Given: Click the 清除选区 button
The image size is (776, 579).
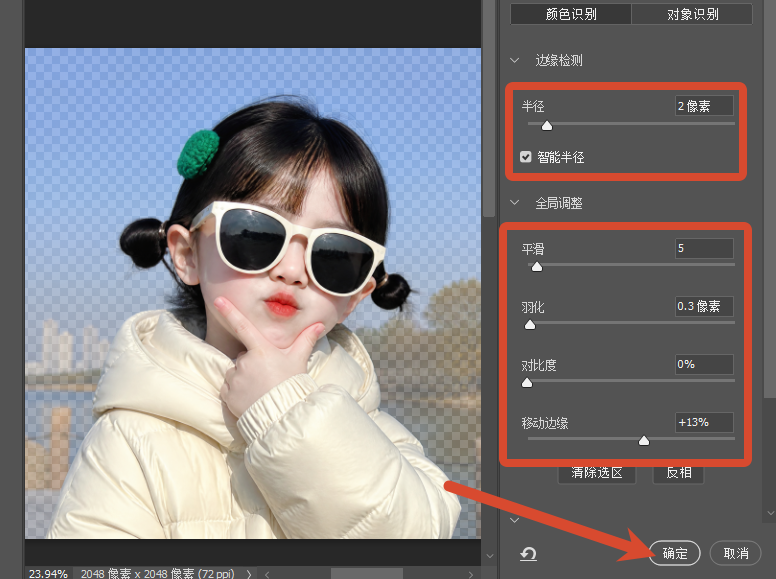Looking at the screenshot, I should (596, 474).
